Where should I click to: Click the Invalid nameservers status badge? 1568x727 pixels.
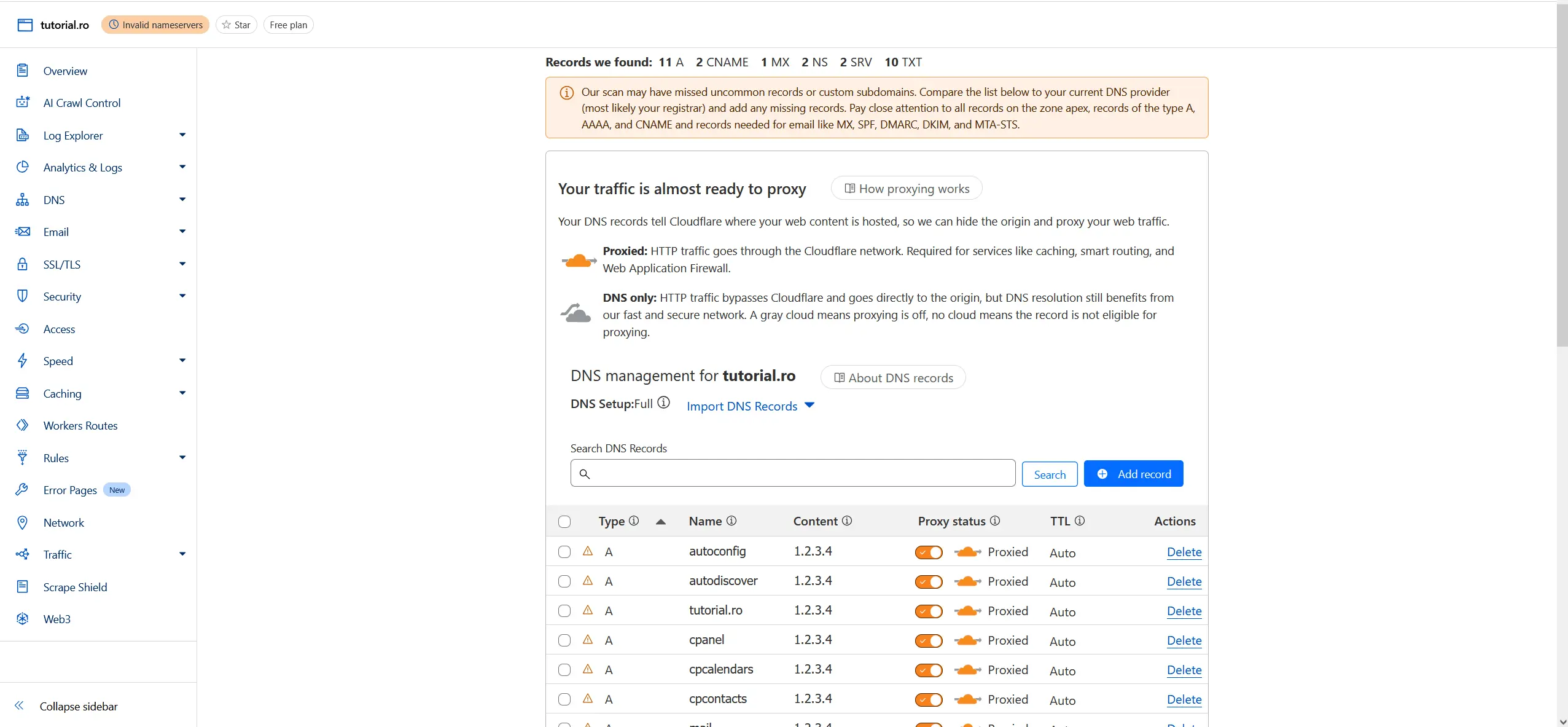click(x=155, y=25)
